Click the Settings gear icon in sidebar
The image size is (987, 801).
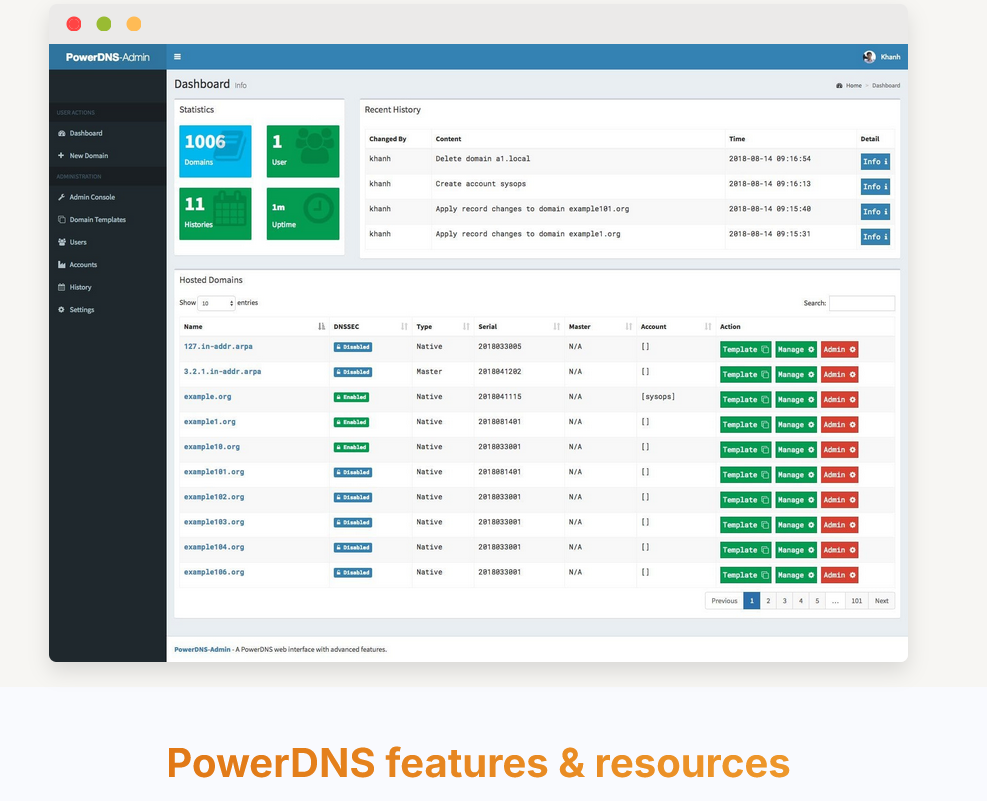pos(62,310)
